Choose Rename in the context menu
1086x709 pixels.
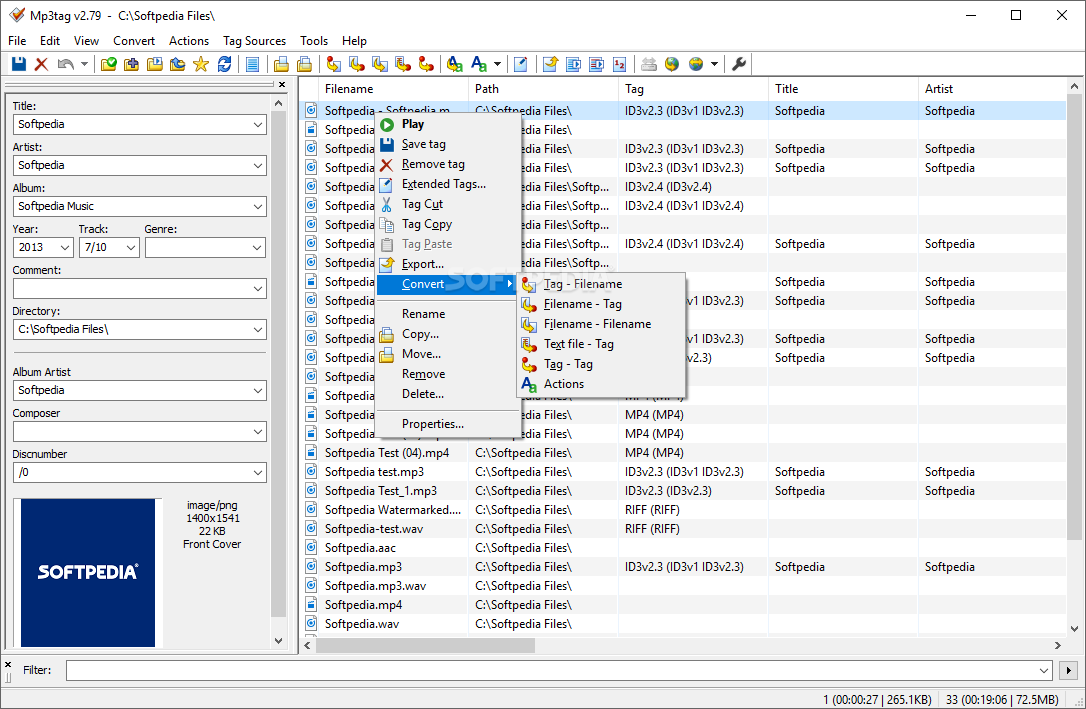pyautogui.click(x=448, y=314)
